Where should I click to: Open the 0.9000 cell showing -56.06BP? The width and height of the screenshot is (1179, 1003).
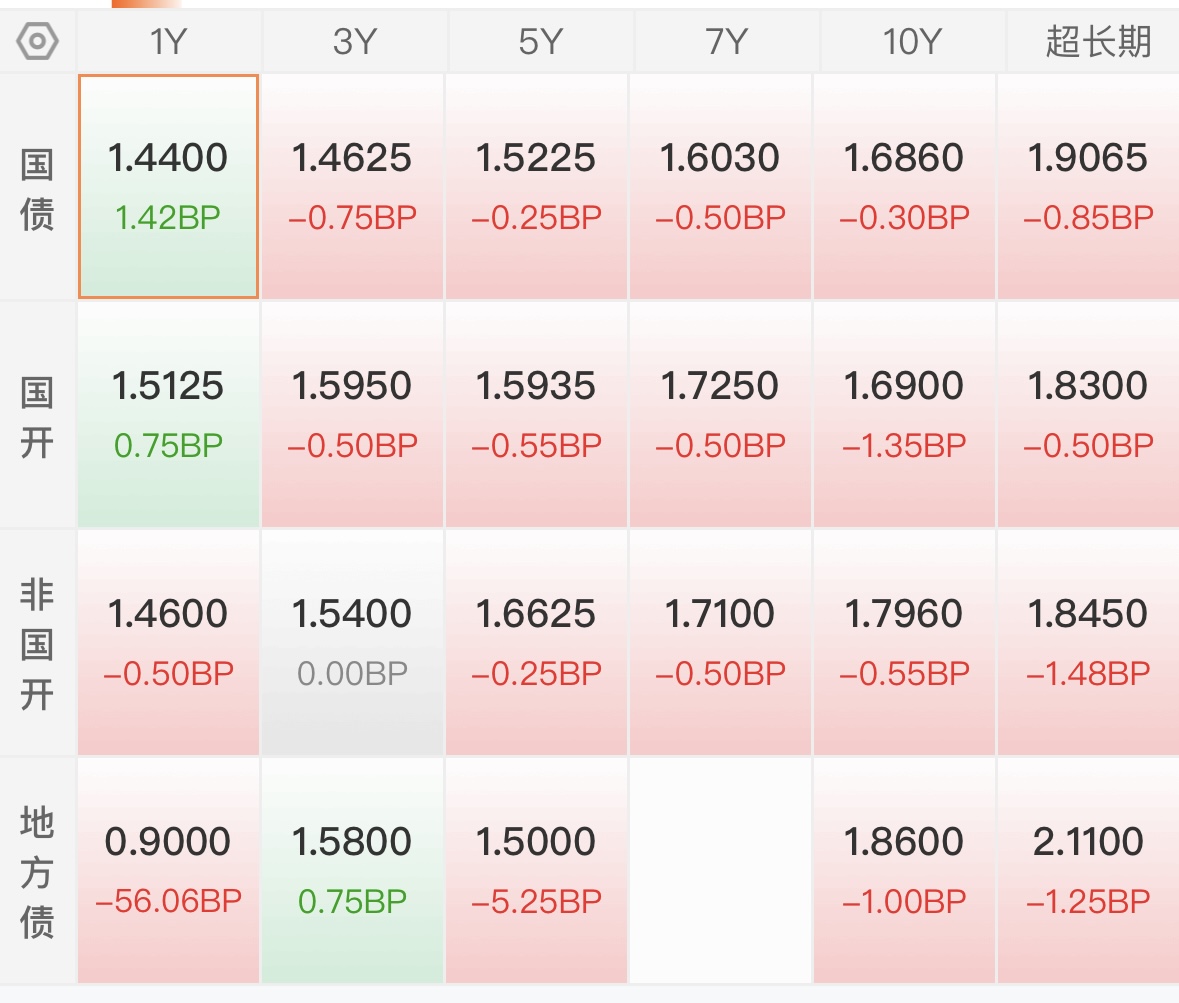pyautogui.click(x=168, y=870)
